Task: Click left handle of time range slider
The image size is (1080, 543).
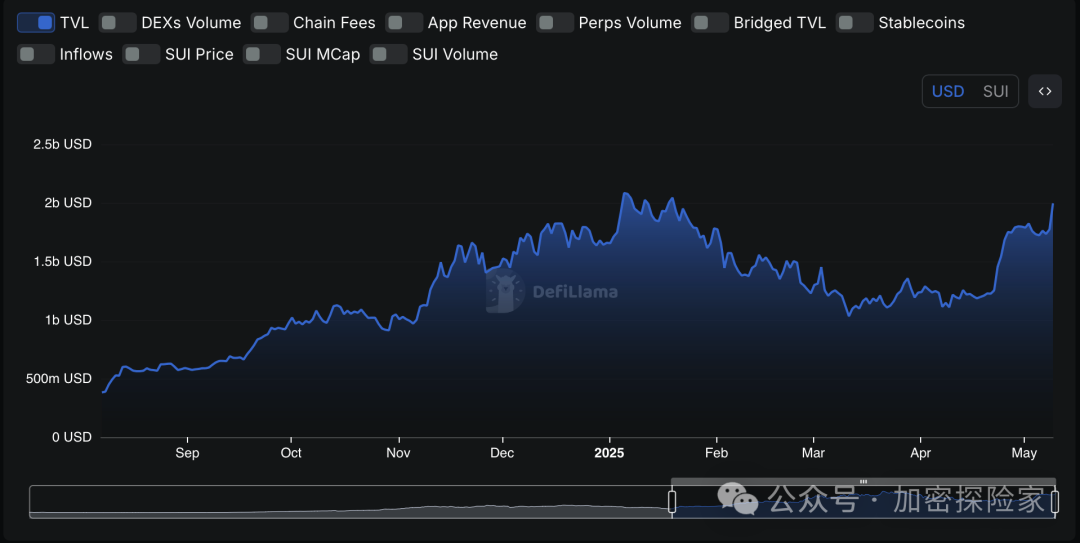Action: (673, 501)
